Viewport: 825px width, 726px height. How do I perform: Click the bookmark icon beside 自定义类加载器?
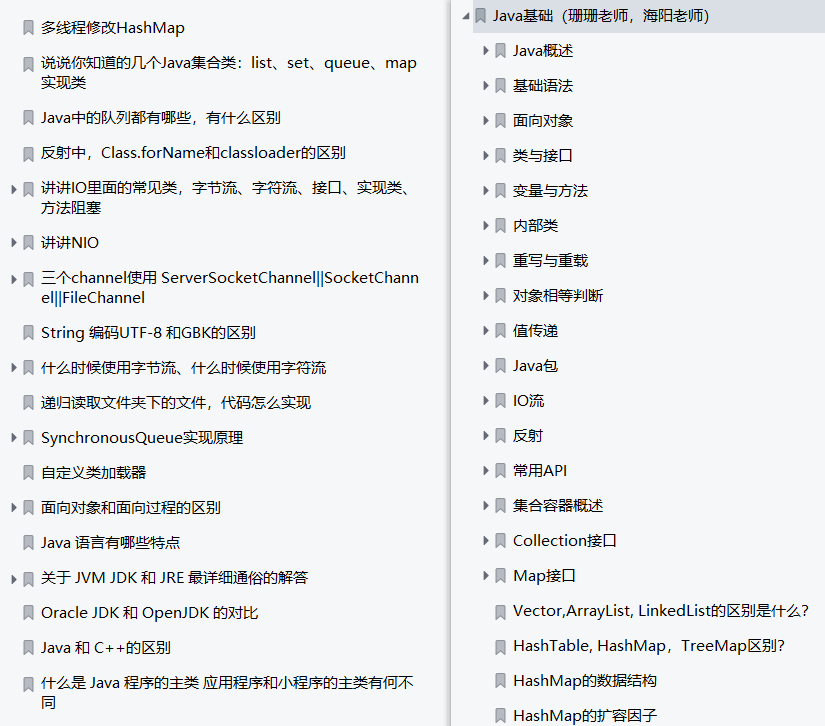[x=28, y=473]
